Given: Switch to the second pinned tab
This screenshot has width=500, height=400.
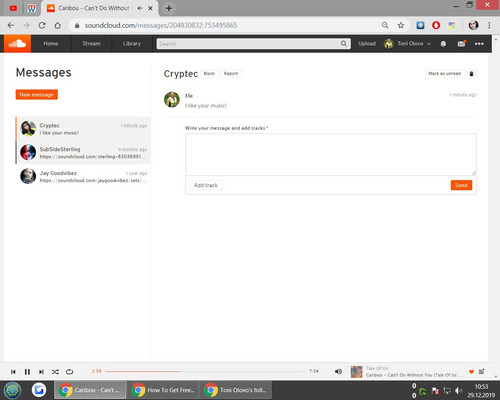Looking at the screenshot, I should click(x=32, y=8).
